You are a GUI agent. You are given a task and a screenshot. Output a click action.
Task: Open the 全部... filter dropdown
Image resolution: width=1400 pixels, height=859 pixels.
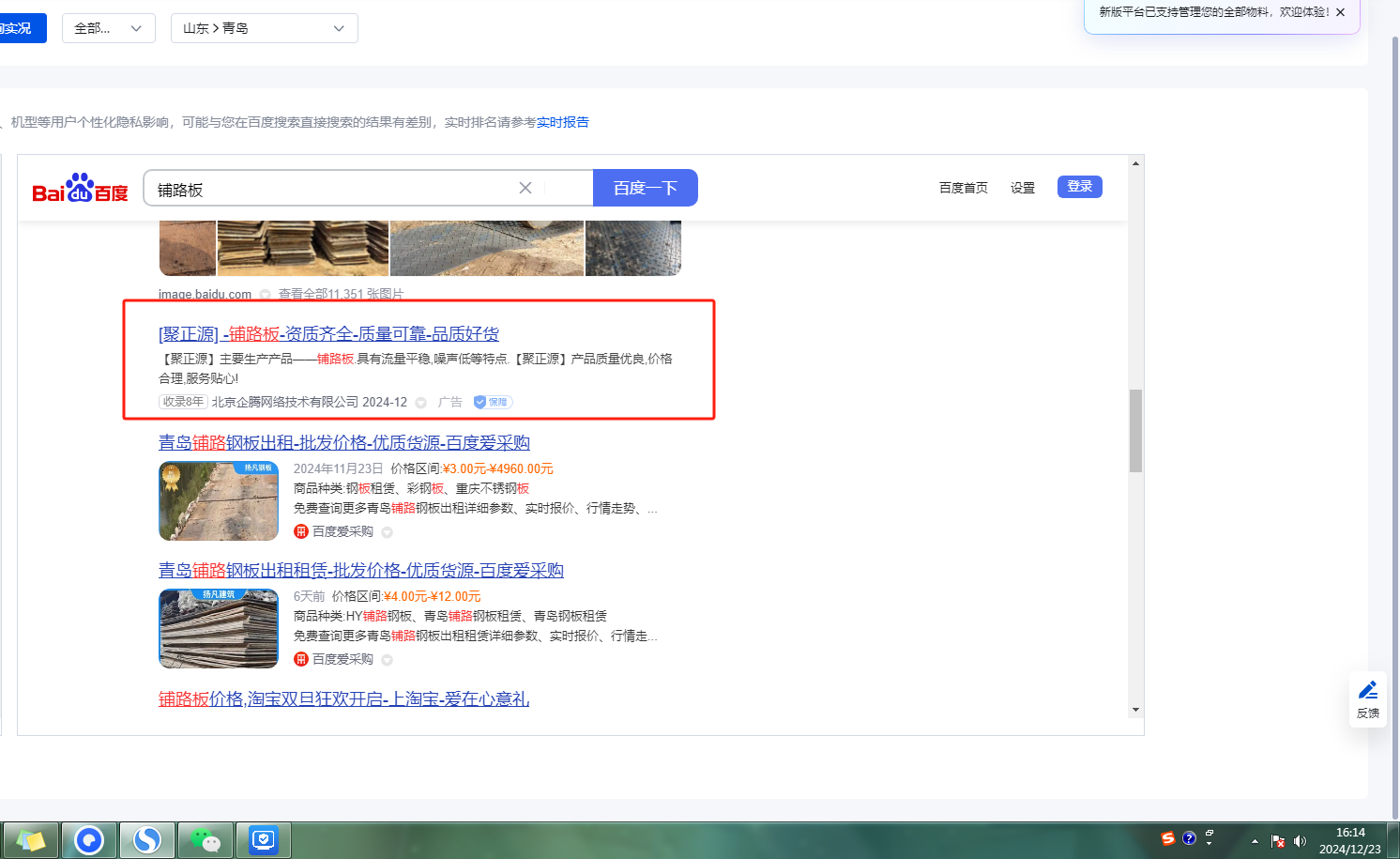click(x=109, y=28)
